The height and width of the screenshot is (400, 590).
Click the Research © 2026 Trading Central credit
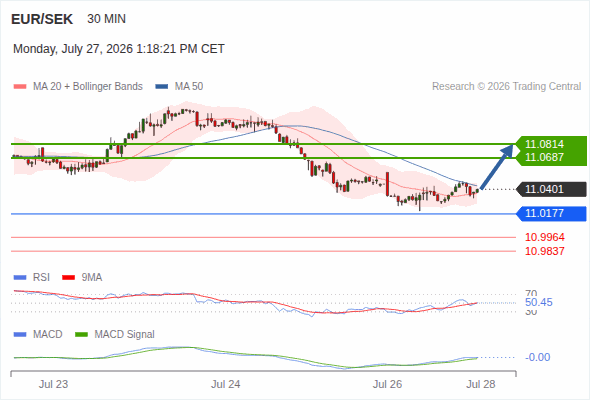(x=506, y=87)
